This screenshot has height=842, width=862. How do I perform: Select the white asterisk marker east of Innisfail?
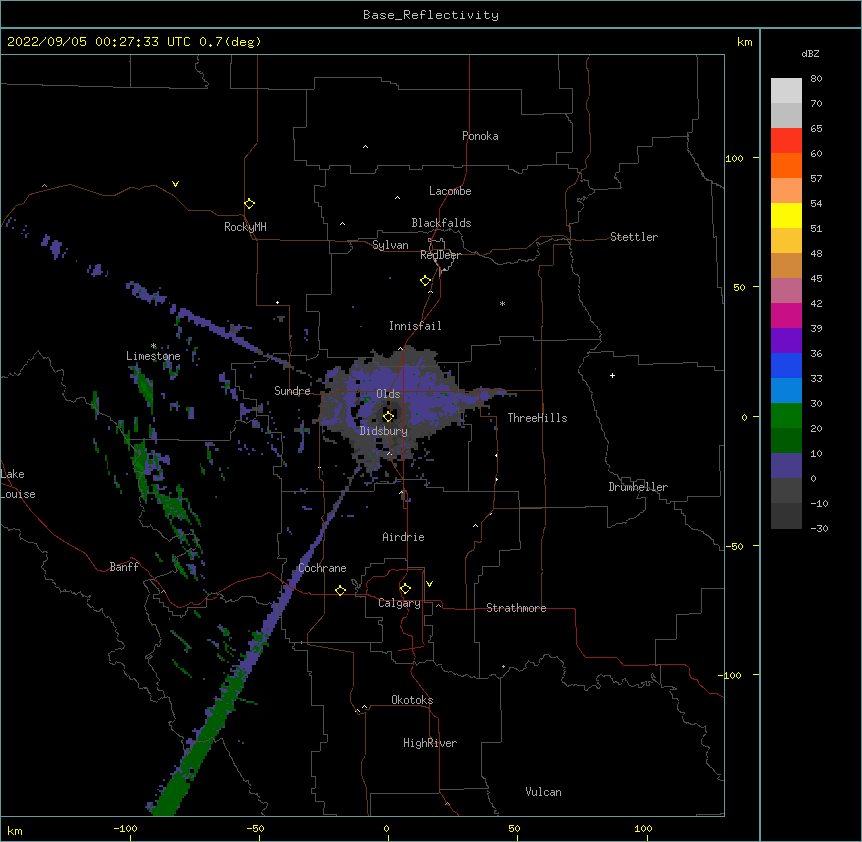[x=502, y=303]
